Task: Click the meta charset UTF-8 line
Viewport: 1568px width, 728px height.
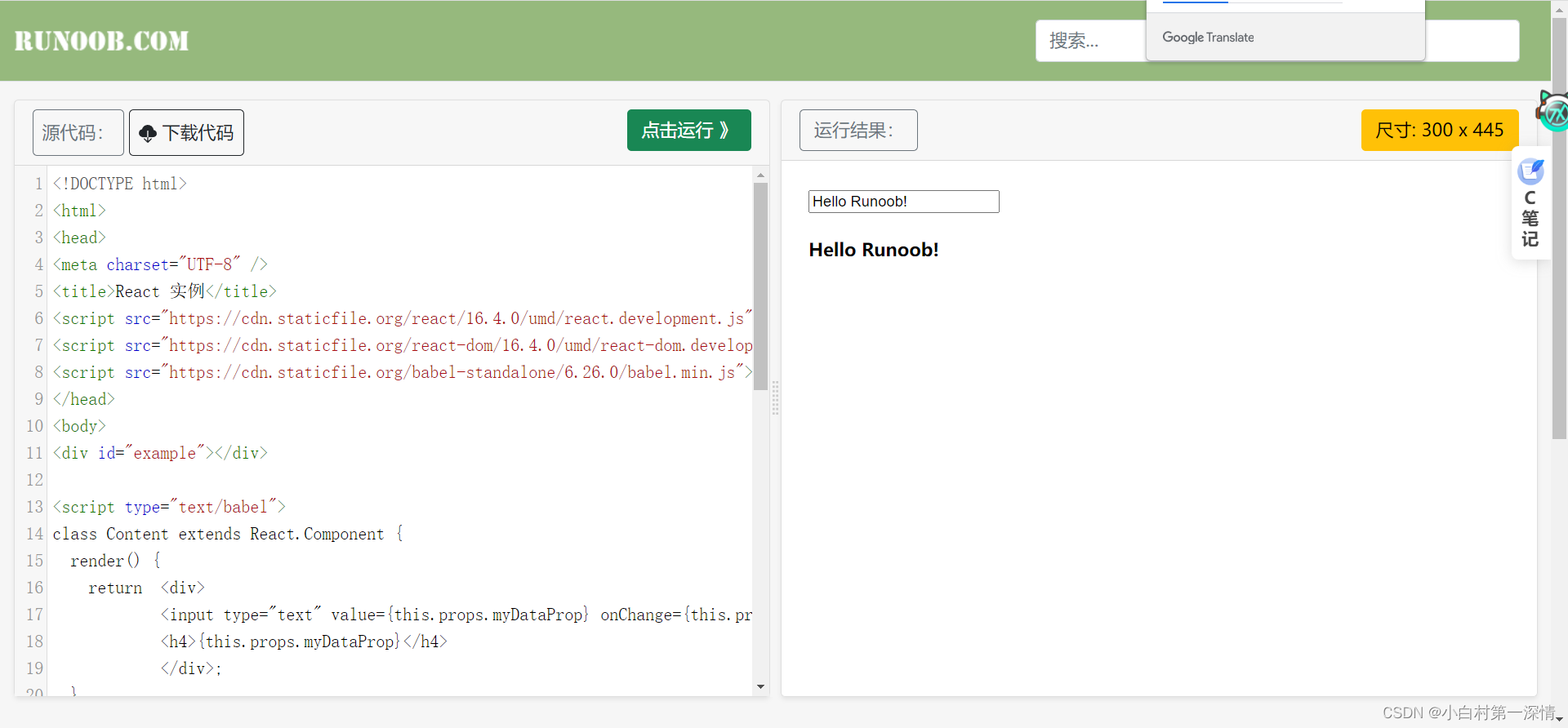Action: pos(160,264)
